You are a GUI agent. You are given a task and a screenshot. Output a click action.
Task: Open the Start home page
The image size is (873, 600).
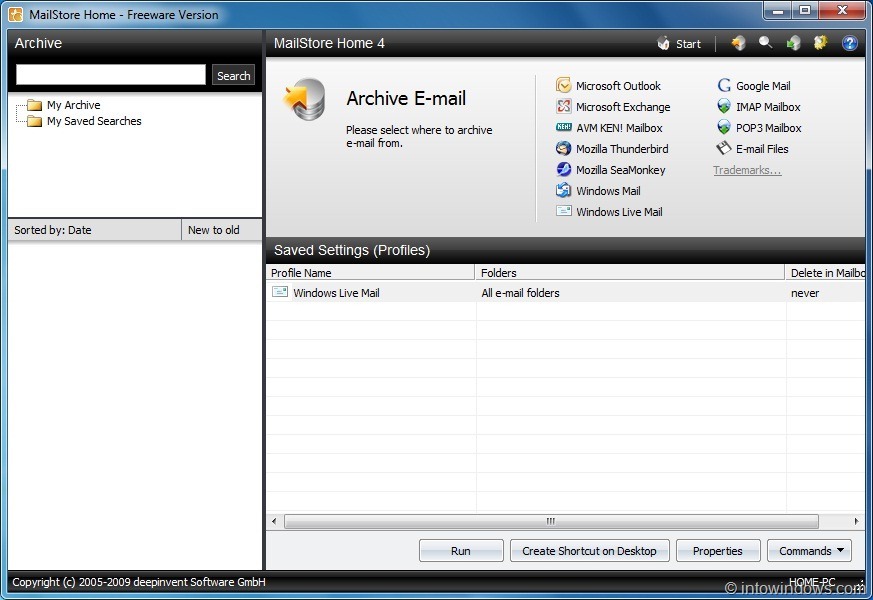pyautogui.click(x=679, y=43)
